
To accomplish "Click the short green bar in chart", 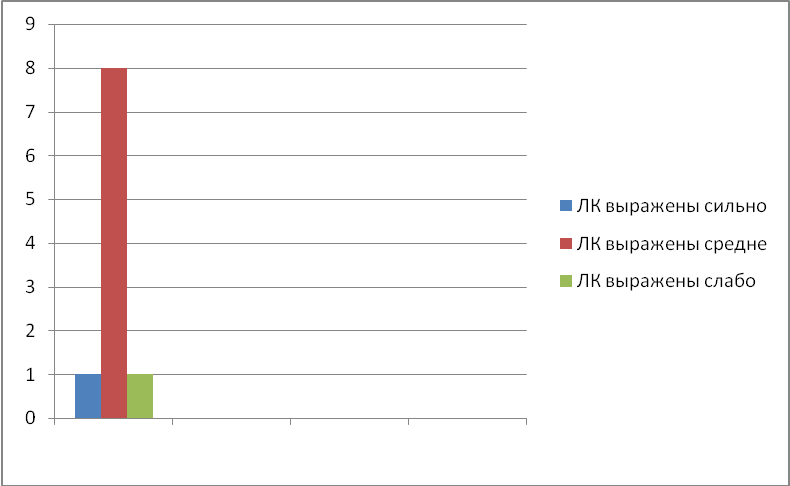I will coord(140,396).
